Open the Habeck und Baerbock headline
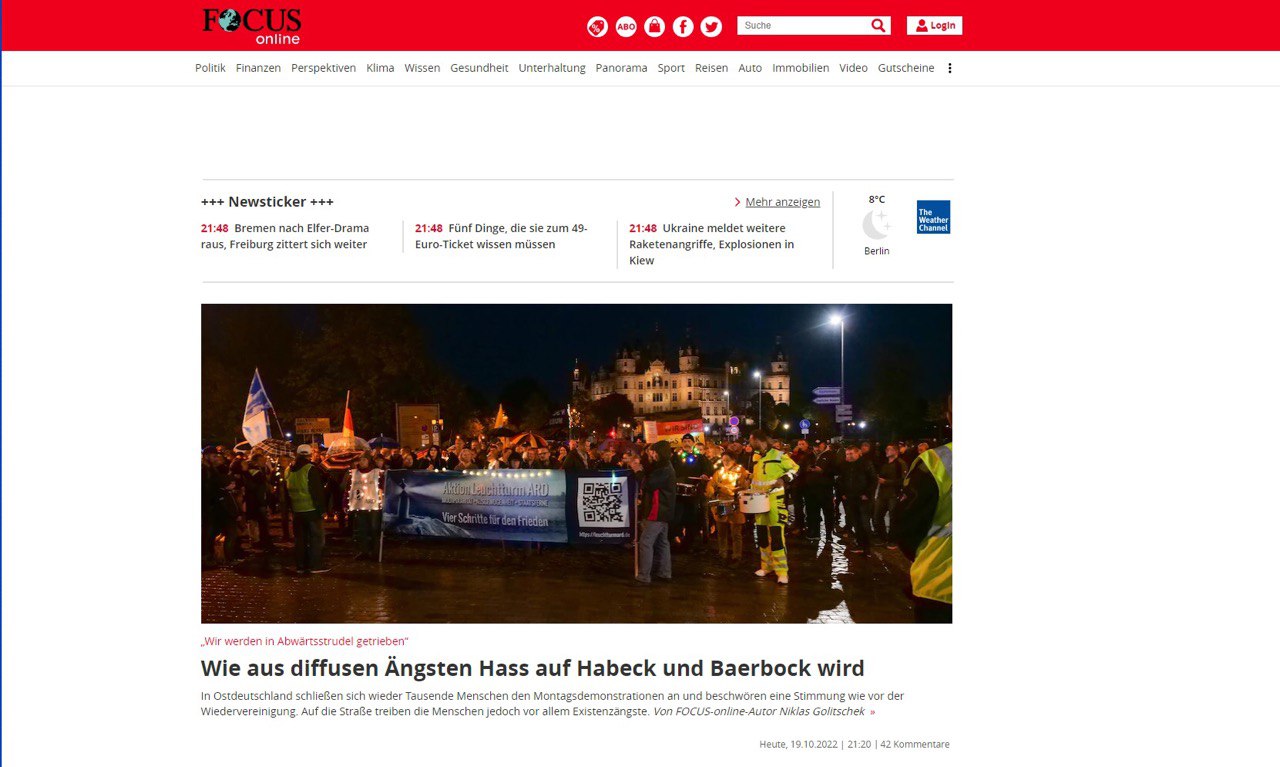 click(x=532, y=668)
